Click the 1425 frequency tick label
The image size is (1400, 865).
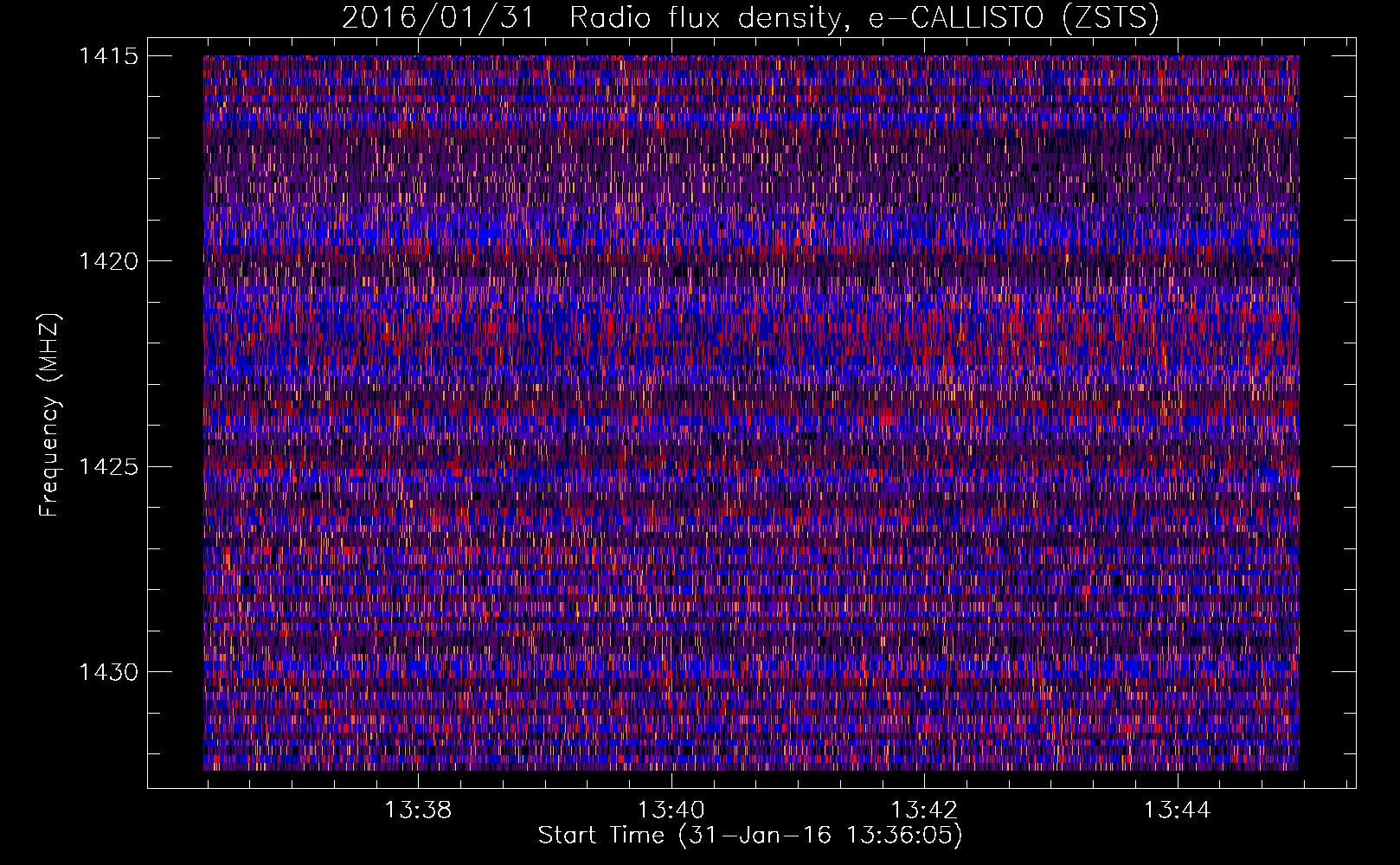[x=109, y=467]
